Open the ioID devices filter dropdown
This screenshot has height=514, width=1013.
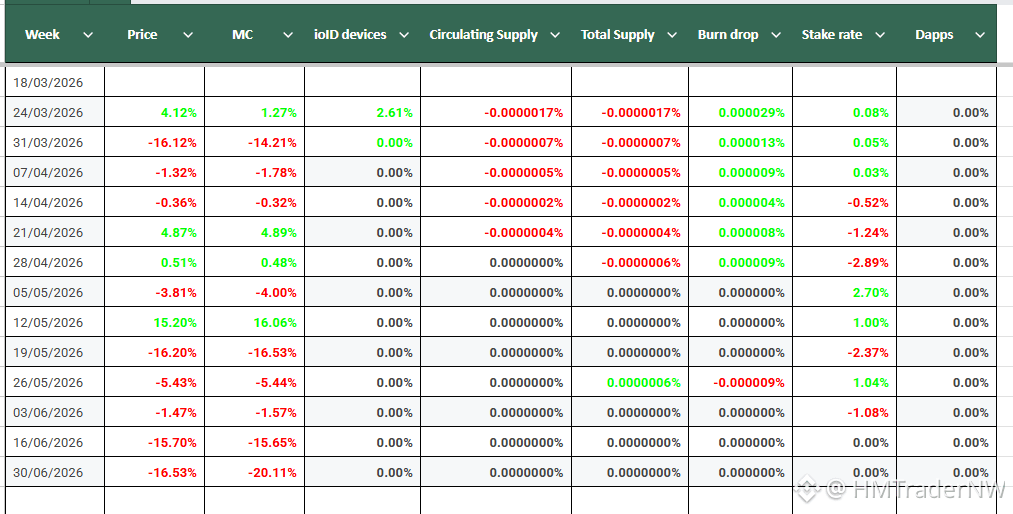(404, 35)
